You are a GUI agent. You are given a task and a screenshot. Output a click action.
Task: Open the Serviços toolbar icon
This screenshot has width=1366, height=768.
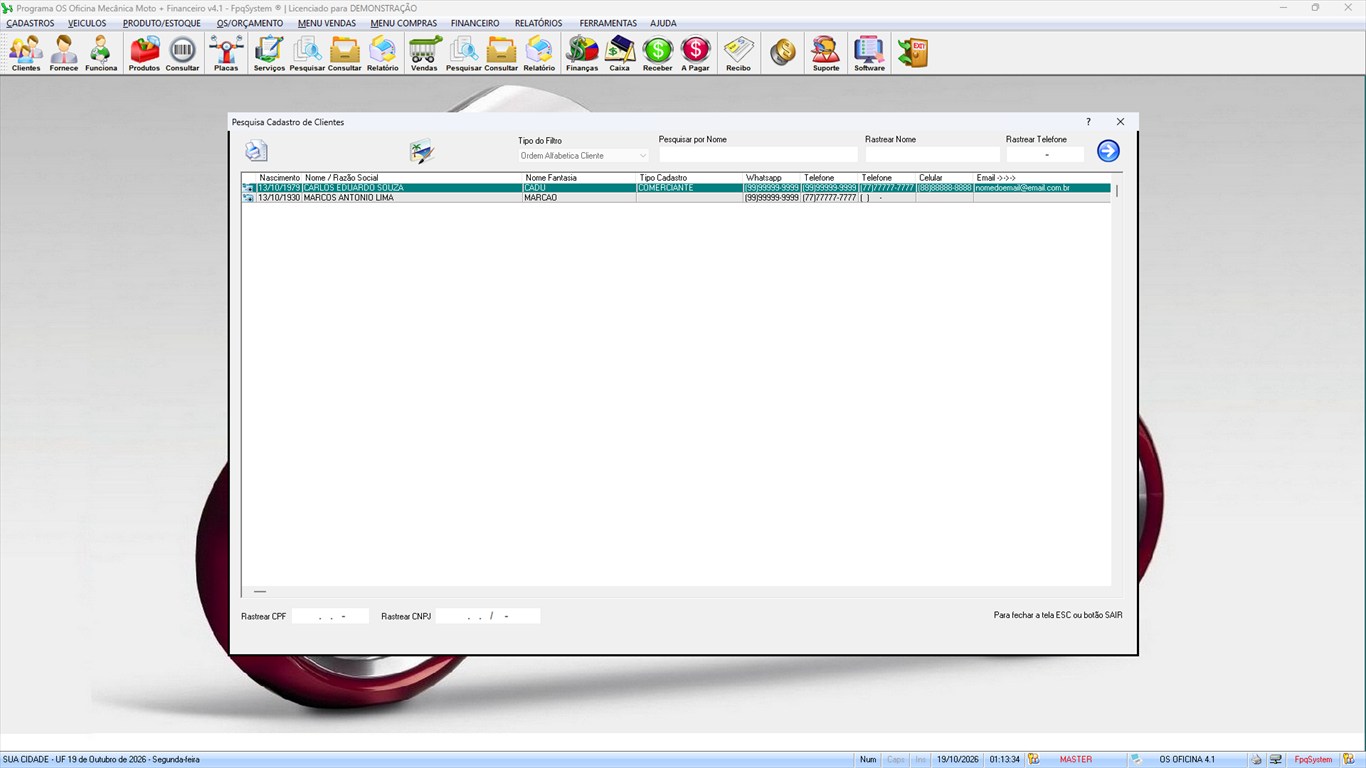[x=269, y=54]
